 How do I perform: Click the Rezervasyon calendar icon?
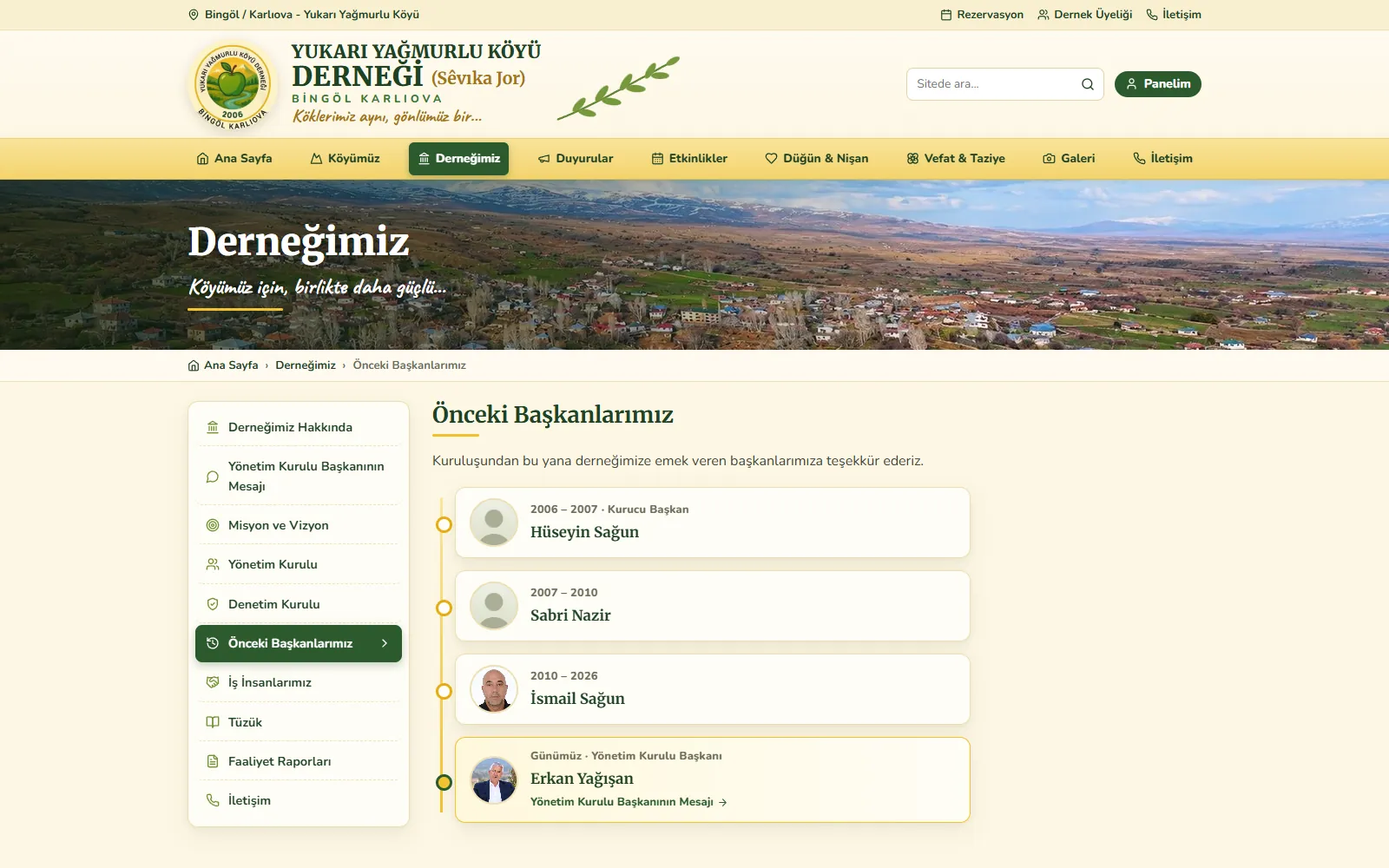946,15
